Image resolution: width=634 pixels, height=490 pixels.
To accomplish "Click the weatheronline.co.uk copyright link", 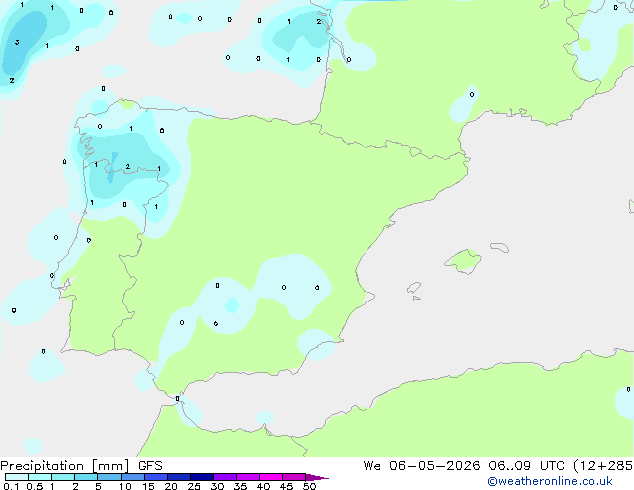I will (x=550, y=481).
